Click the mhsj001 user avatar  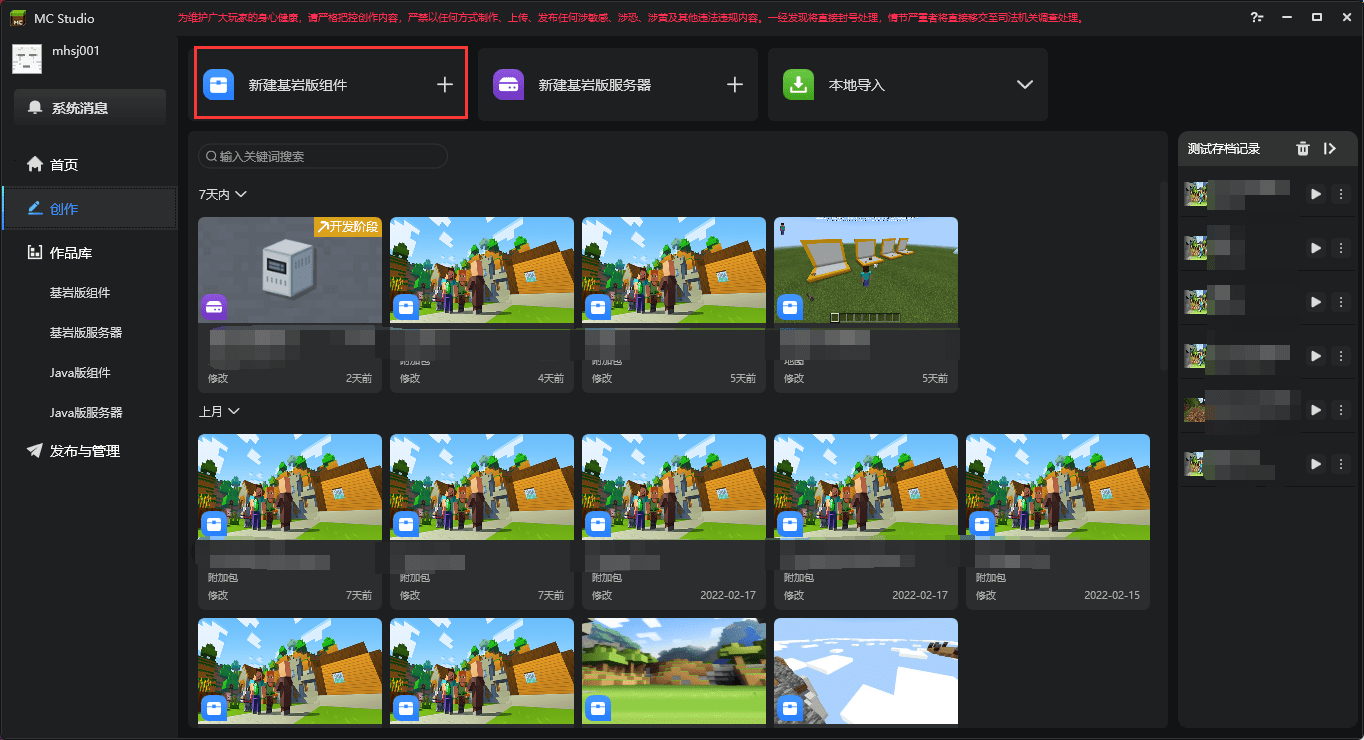[27, 59]
